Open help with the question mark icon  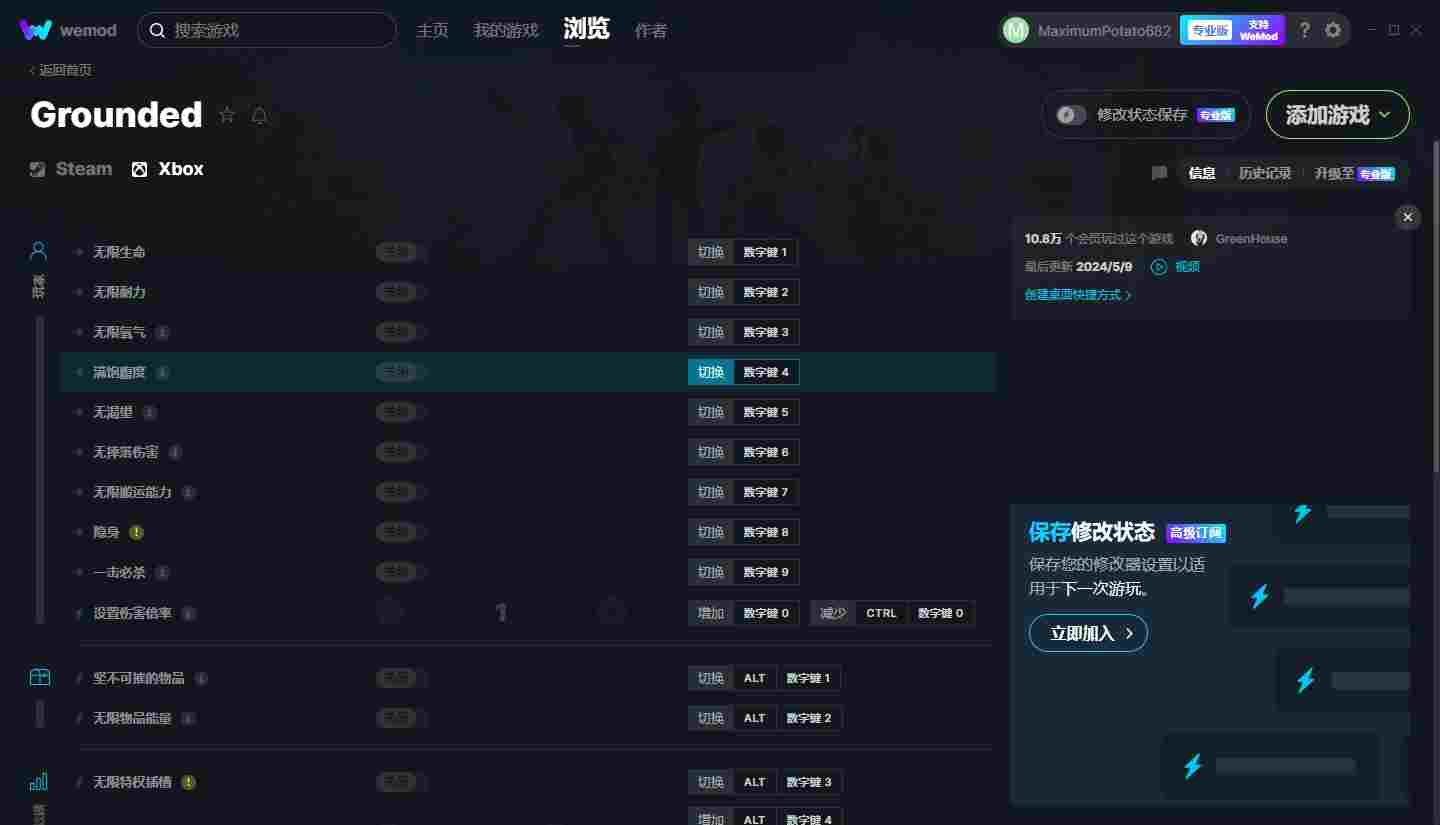click(1304, 30)
